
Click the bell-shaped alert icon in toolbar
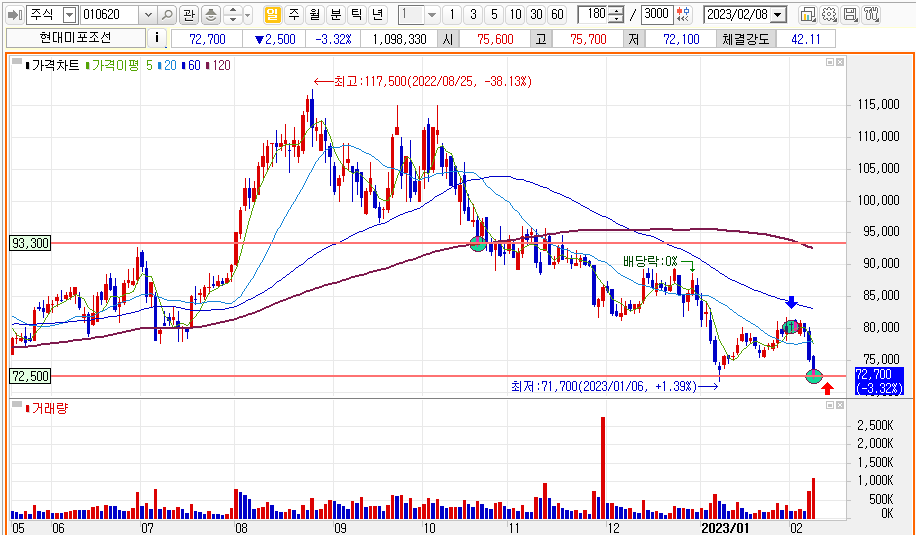coord(210,15)
